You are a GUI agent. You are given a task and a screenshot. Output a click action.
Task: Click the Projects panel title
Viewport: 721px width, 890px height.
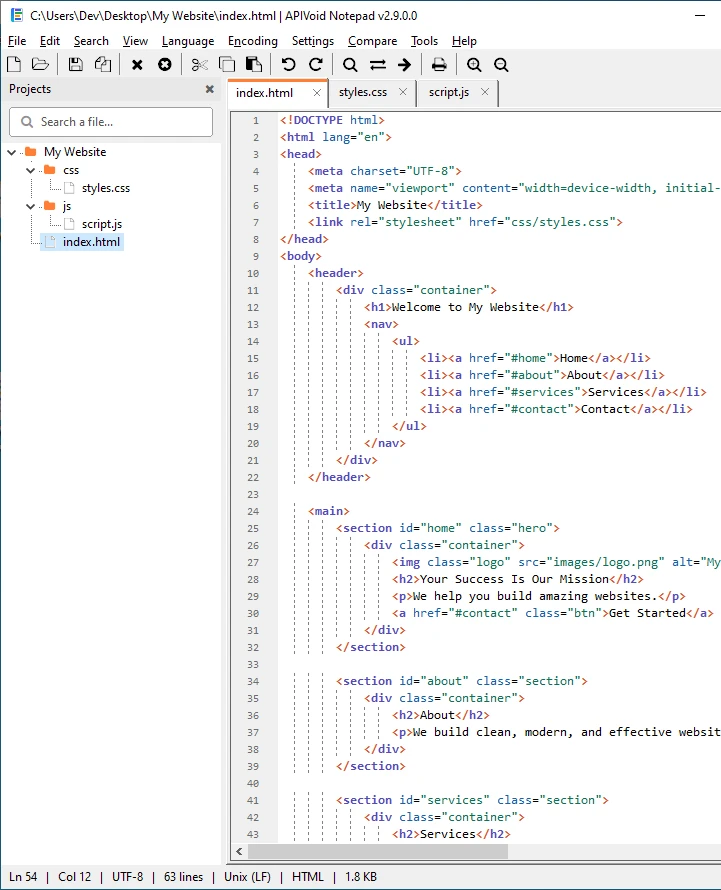(x=30, y=89)
